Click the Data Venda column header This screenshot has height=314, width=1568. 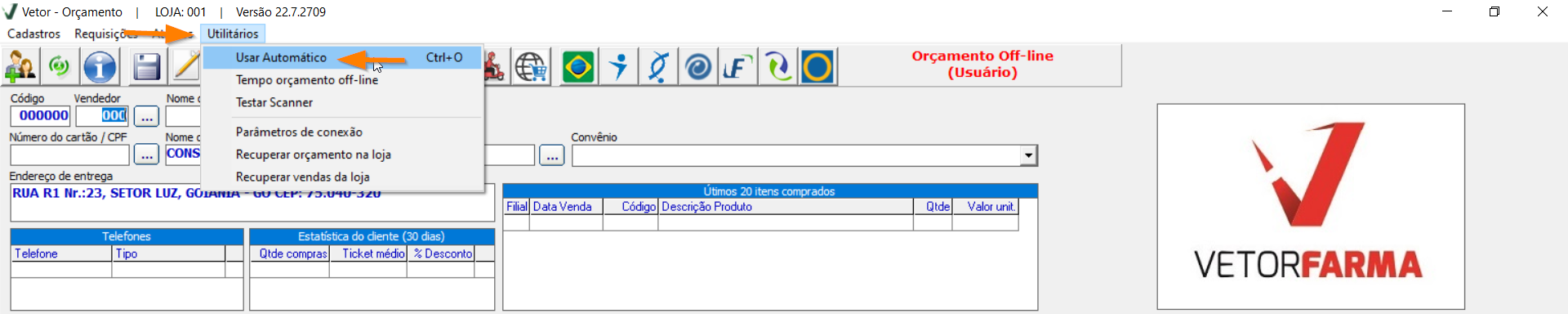coord(566,207)
